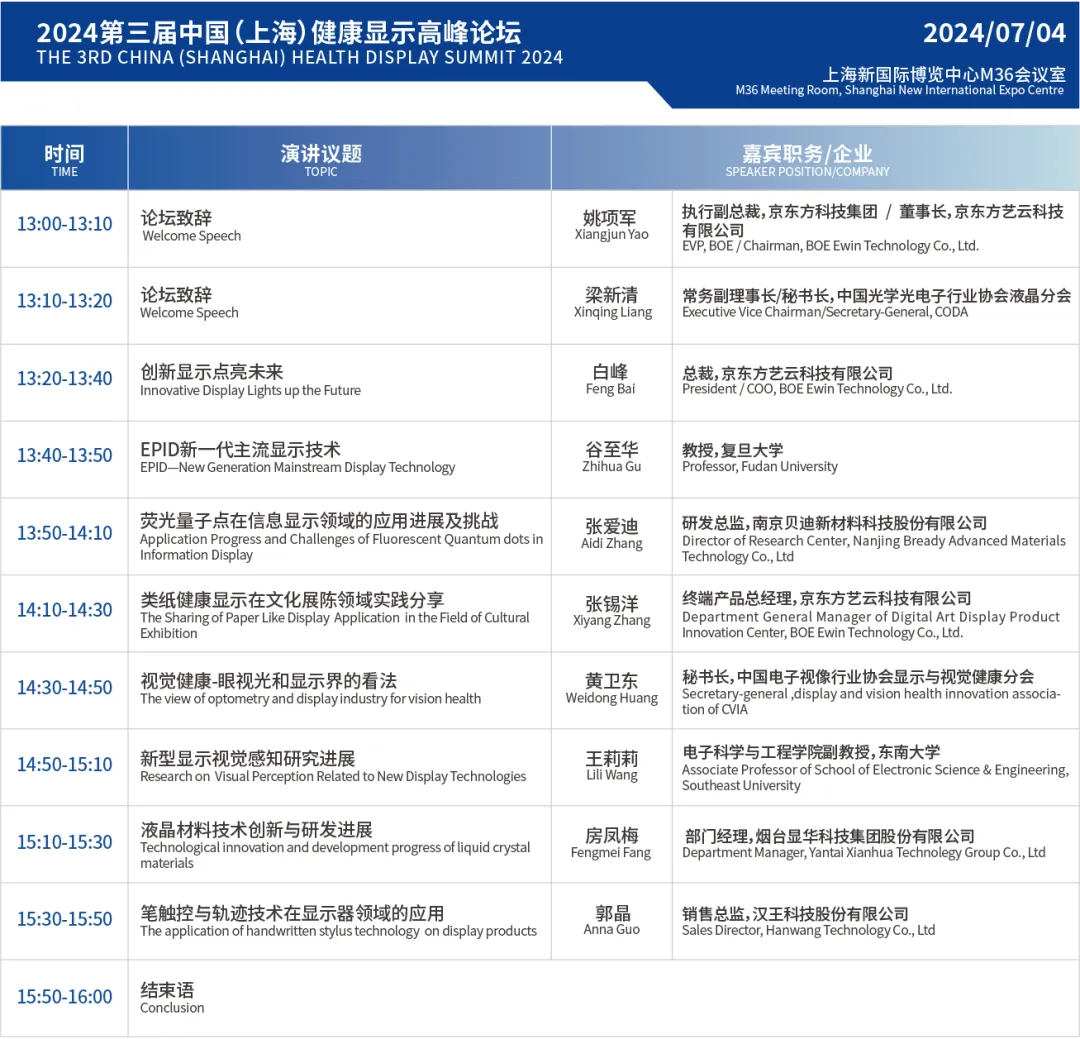Click speaker name Anna Guo
The image size is (1080, 1039).
(x=611, y=920)
